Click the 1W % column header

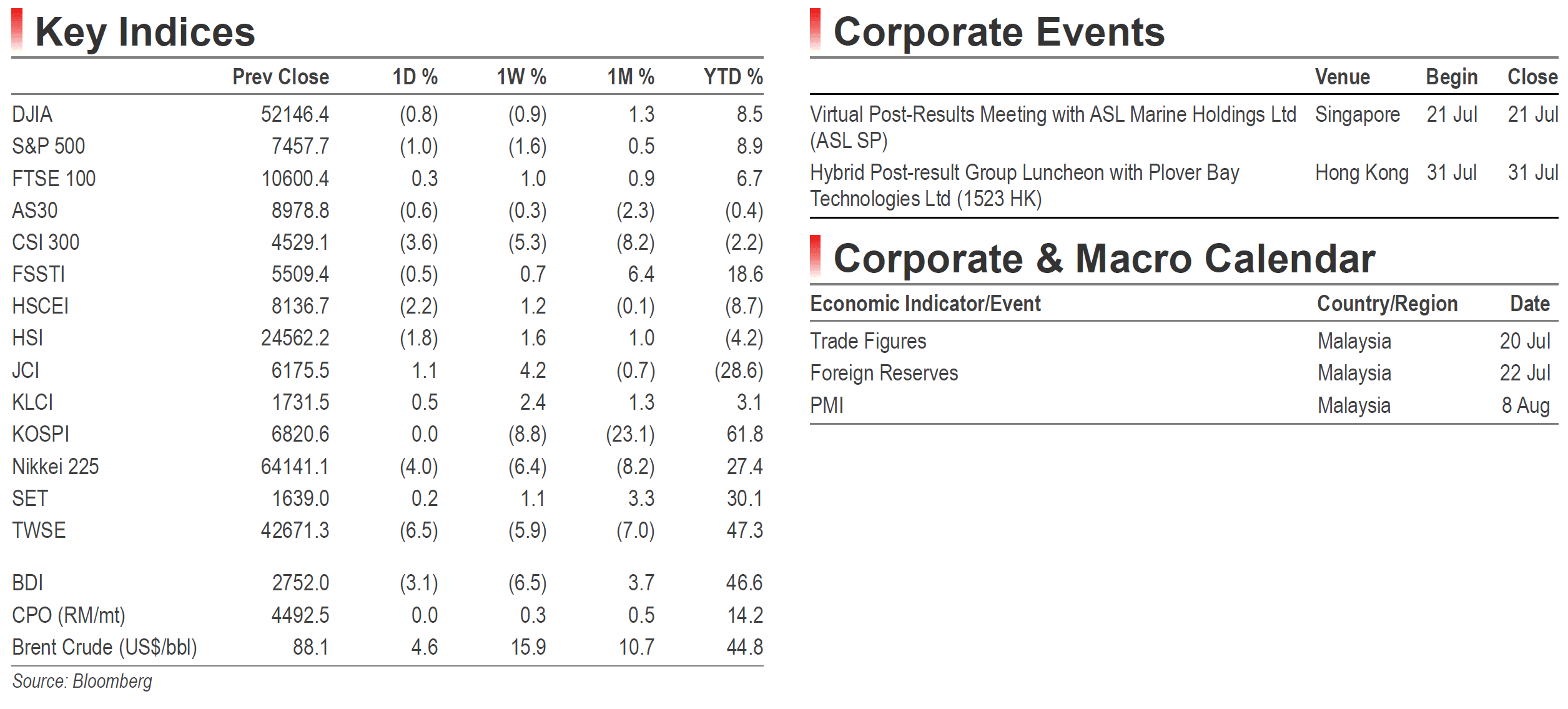[x=521, y=77]
